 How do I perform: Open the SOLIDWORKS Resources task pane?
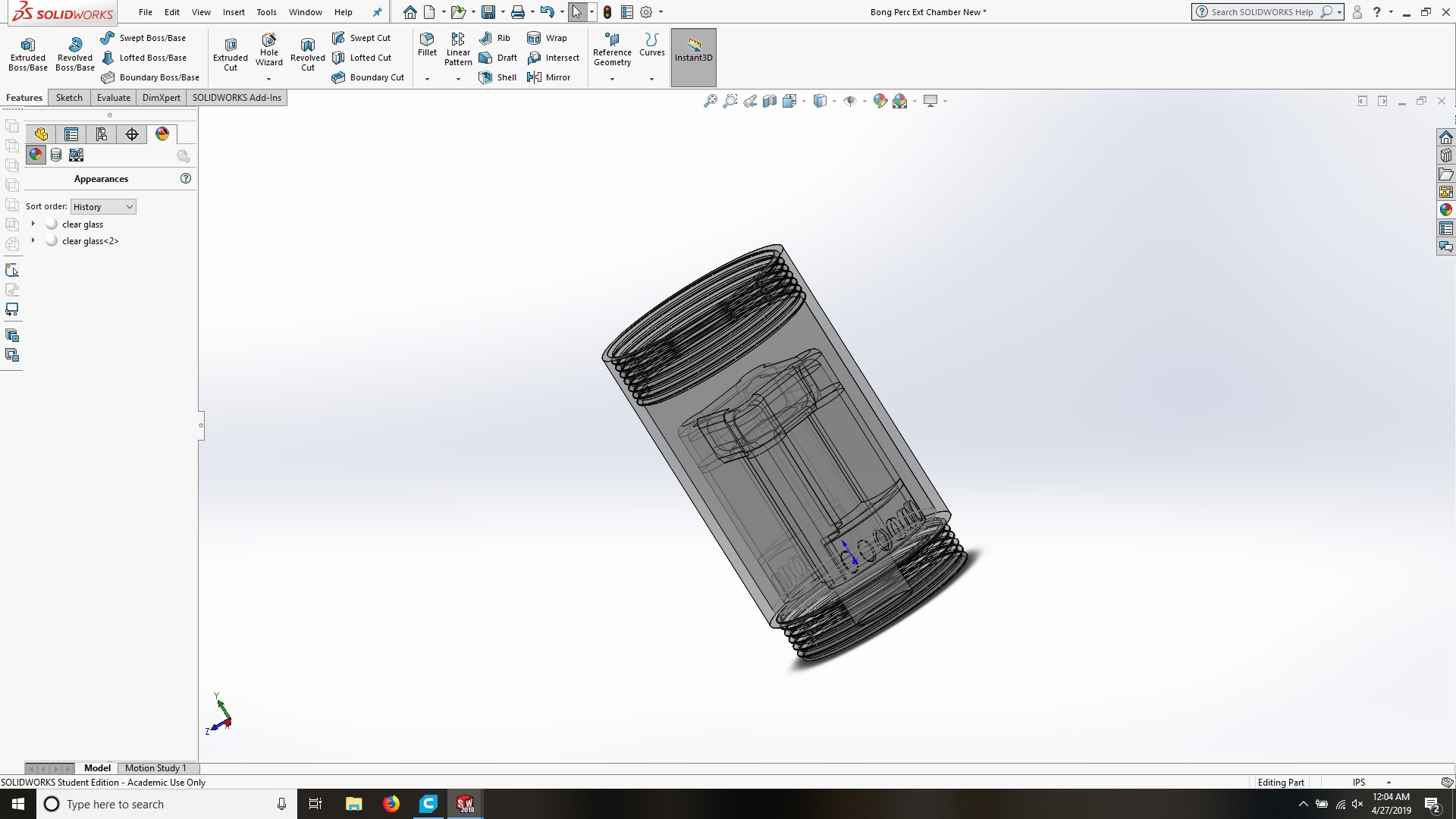[x=1446, y=137]
